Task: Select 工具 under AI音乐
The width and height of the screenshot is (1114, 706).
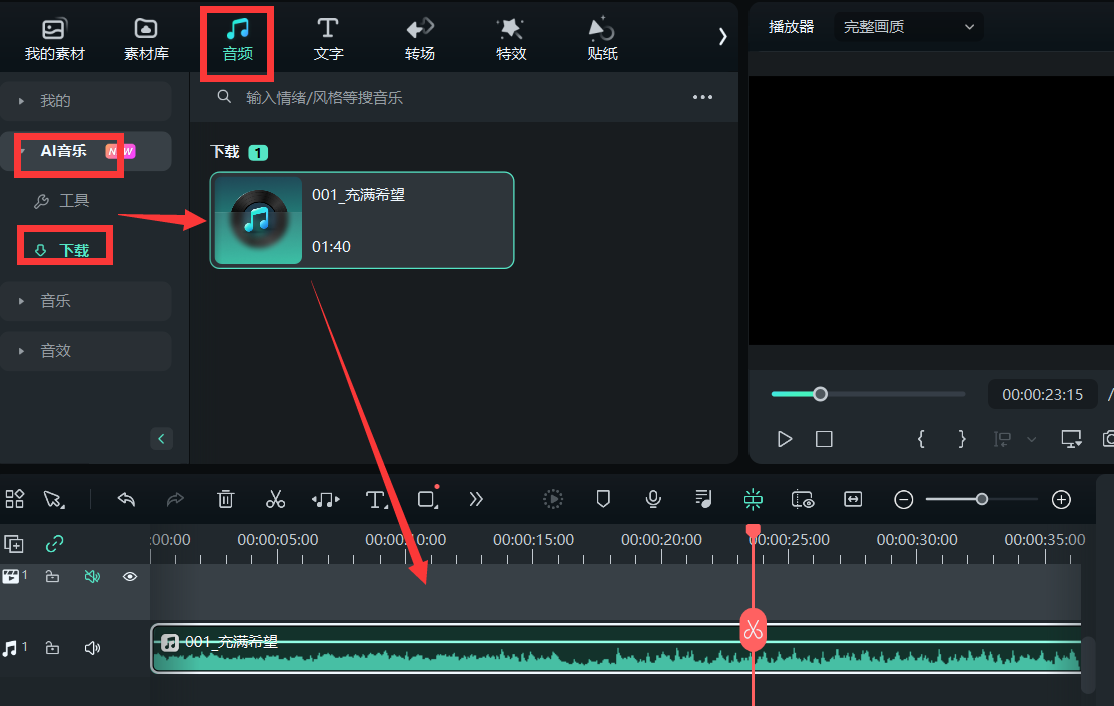Action: pos(74,201)
